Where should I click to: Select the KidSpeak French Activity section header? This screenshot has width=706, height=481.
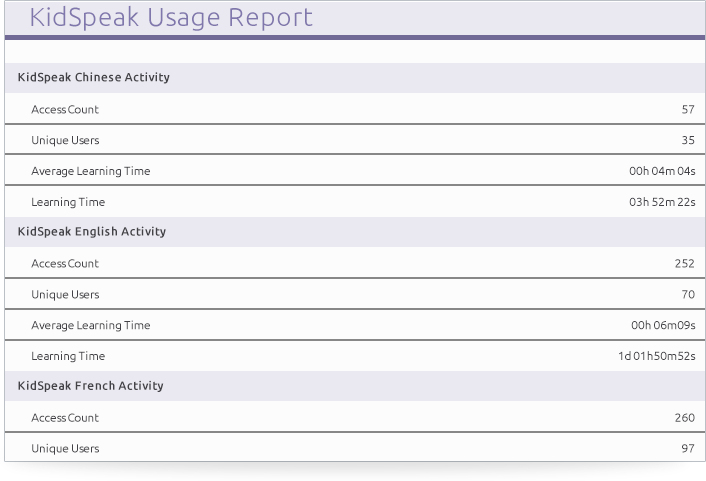pos(91,385)
